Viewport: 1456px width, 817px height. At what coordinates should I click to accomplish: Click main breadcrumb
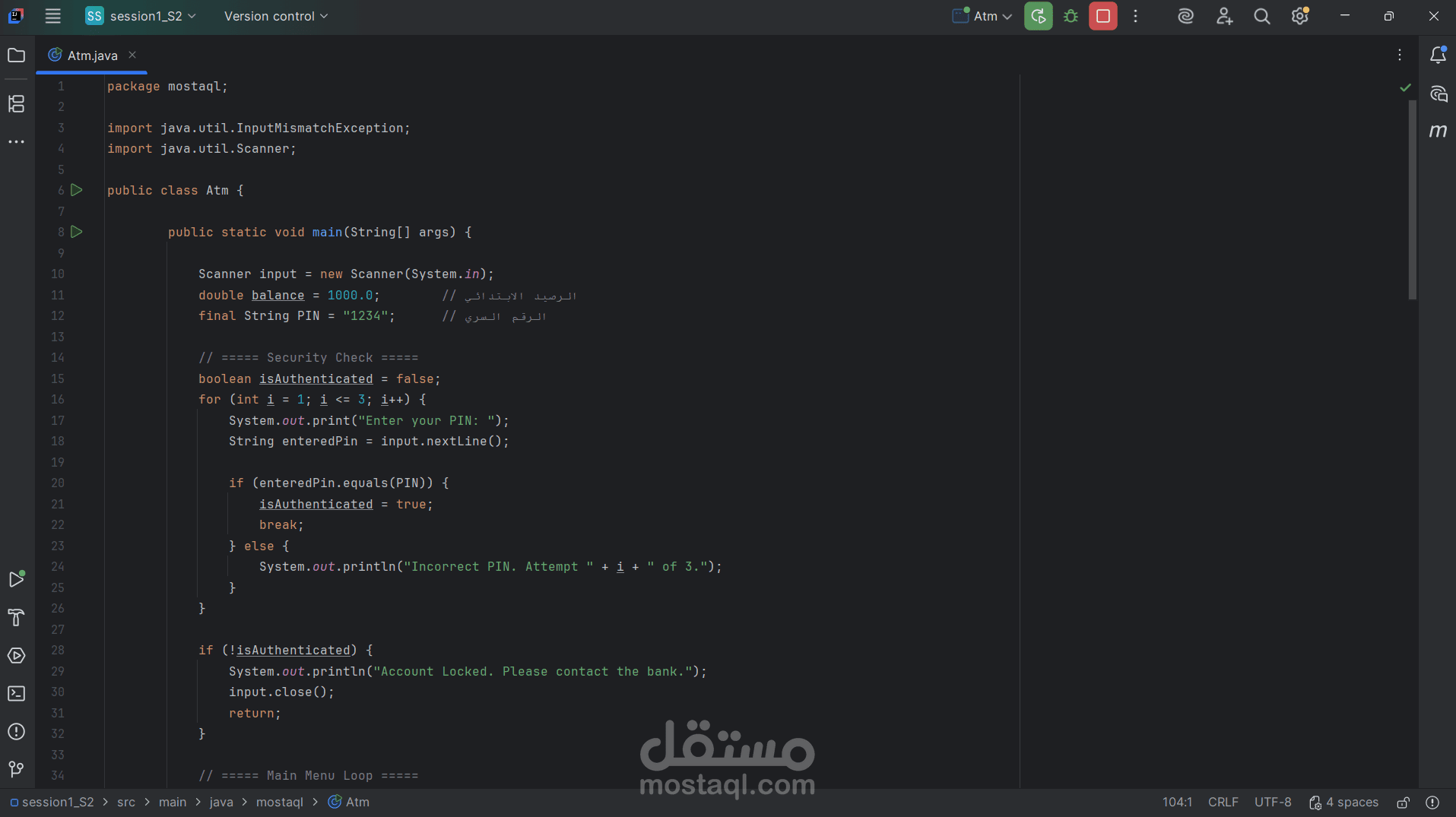(x=173, y=803)
